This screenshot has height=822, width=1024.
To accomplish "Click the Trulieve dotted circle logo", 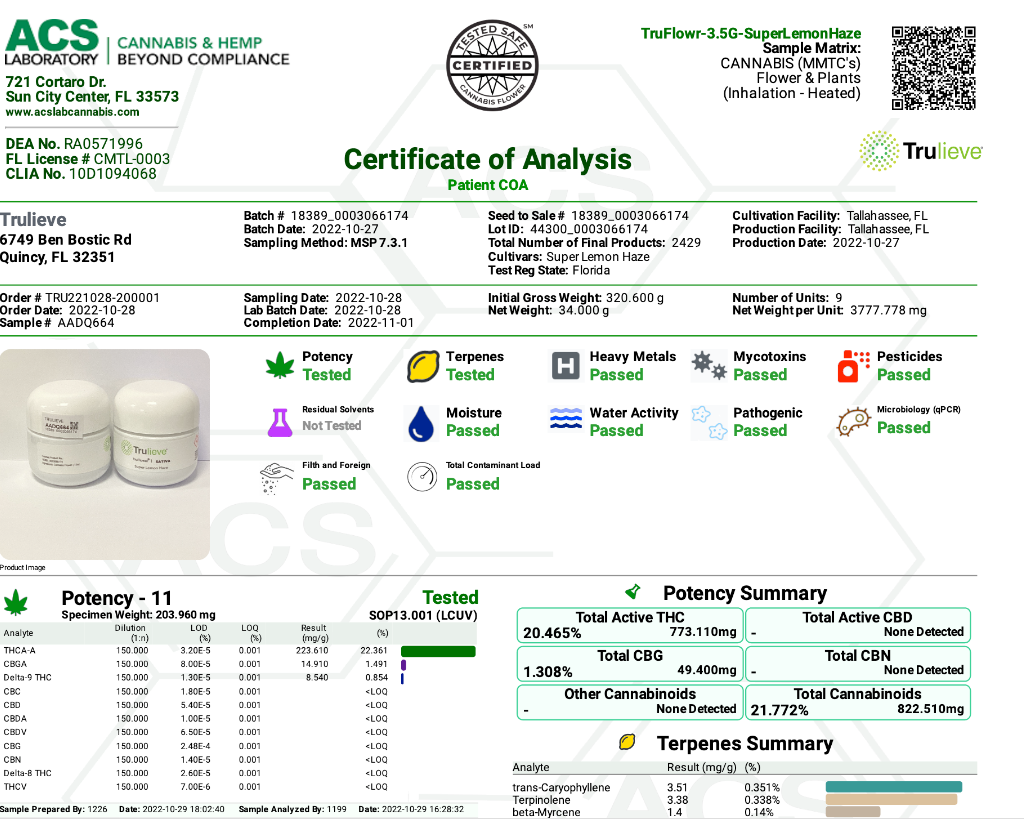I will tap(879, 151).
